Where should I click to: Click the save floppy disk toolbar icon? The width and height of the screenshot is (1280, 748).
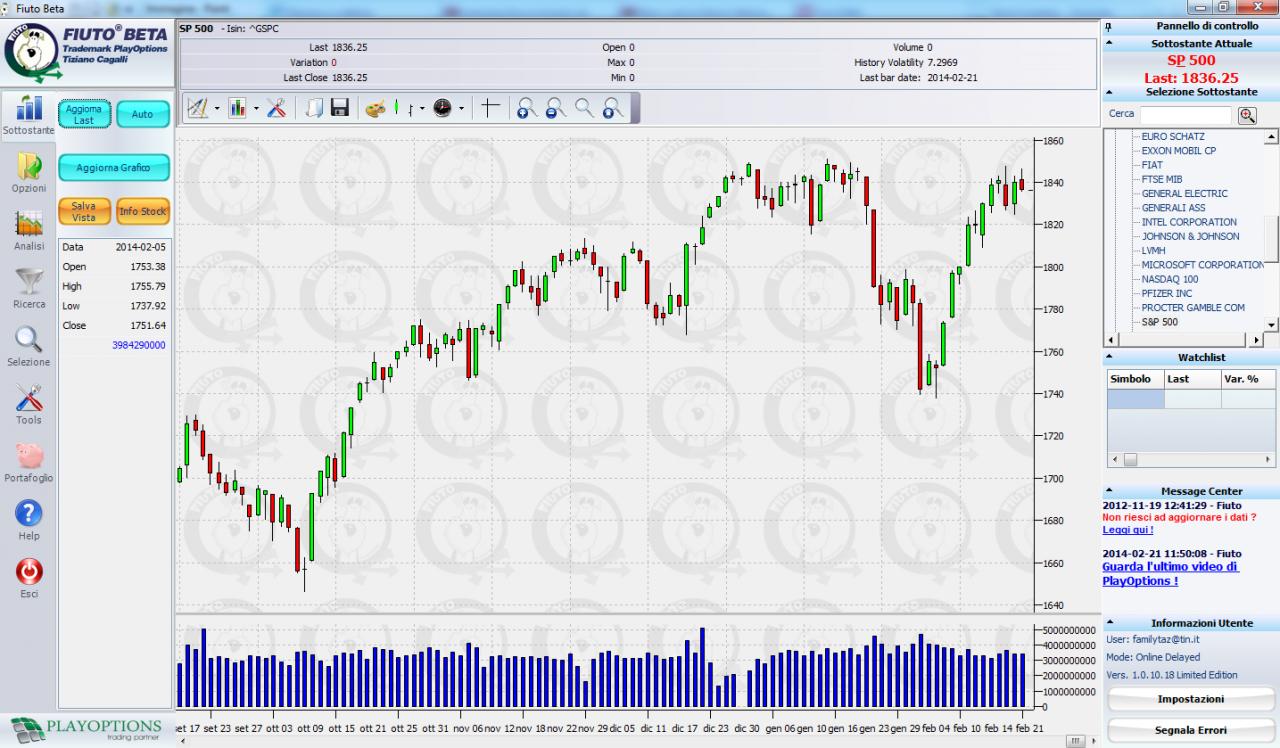[340, 108]
